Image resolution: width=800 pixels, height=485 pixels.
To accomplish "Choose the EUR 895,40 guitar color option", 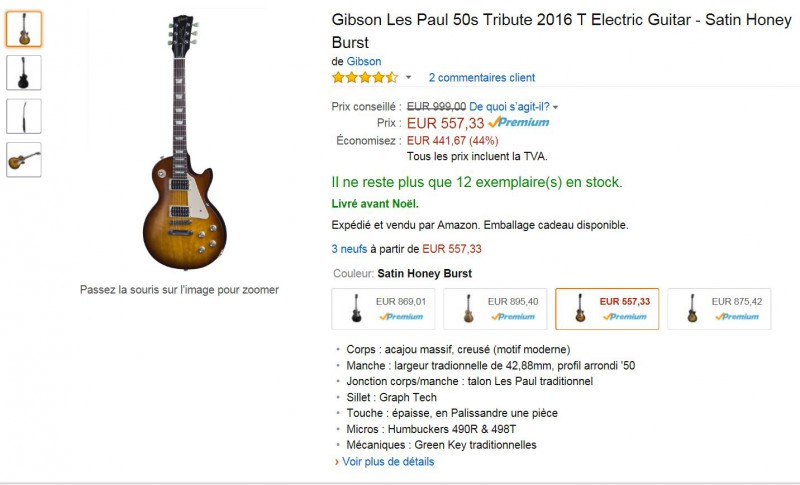I will (x=495, y=308).
